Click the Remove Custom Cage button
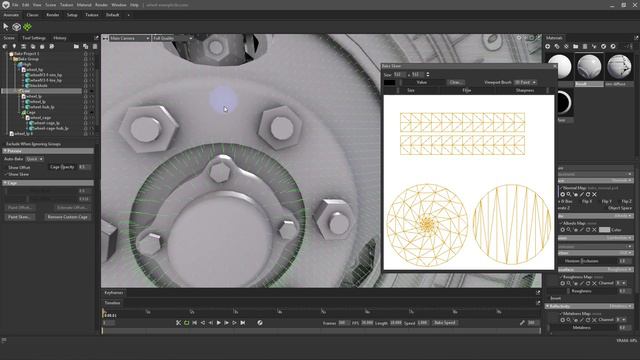 click(68, 217)
